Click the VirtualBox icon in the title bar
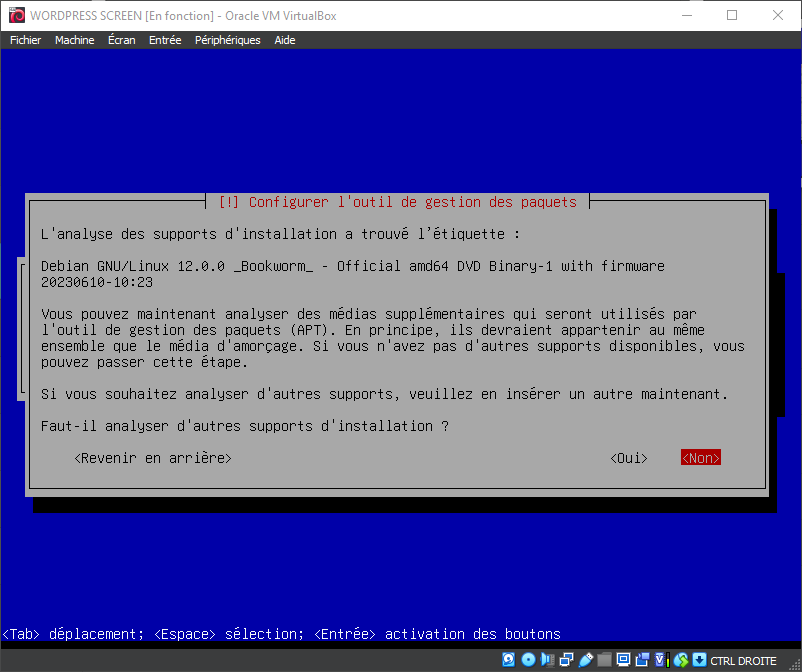This screenshot has height=672, width=802. (x=16, y=15)
